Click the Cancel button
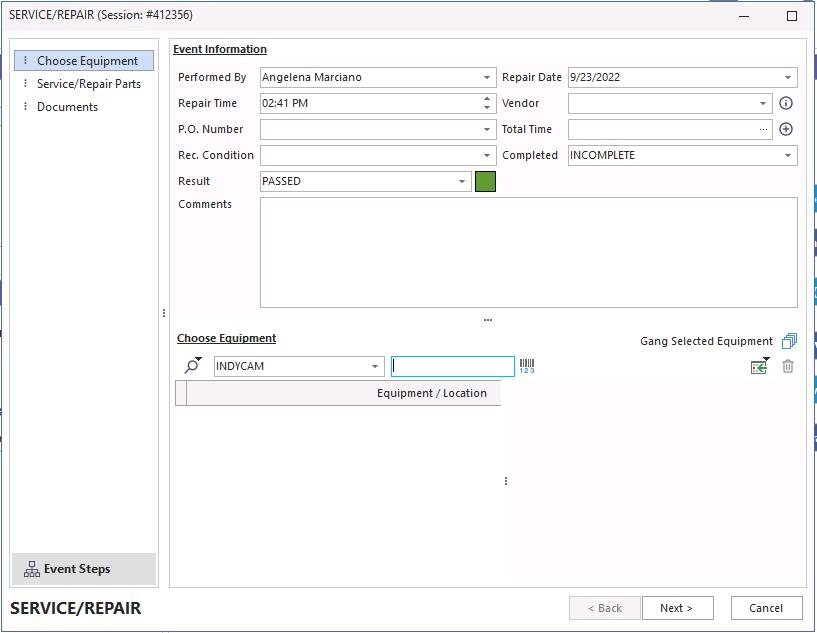This screenshot has height=633, width=817. point(766,608)
